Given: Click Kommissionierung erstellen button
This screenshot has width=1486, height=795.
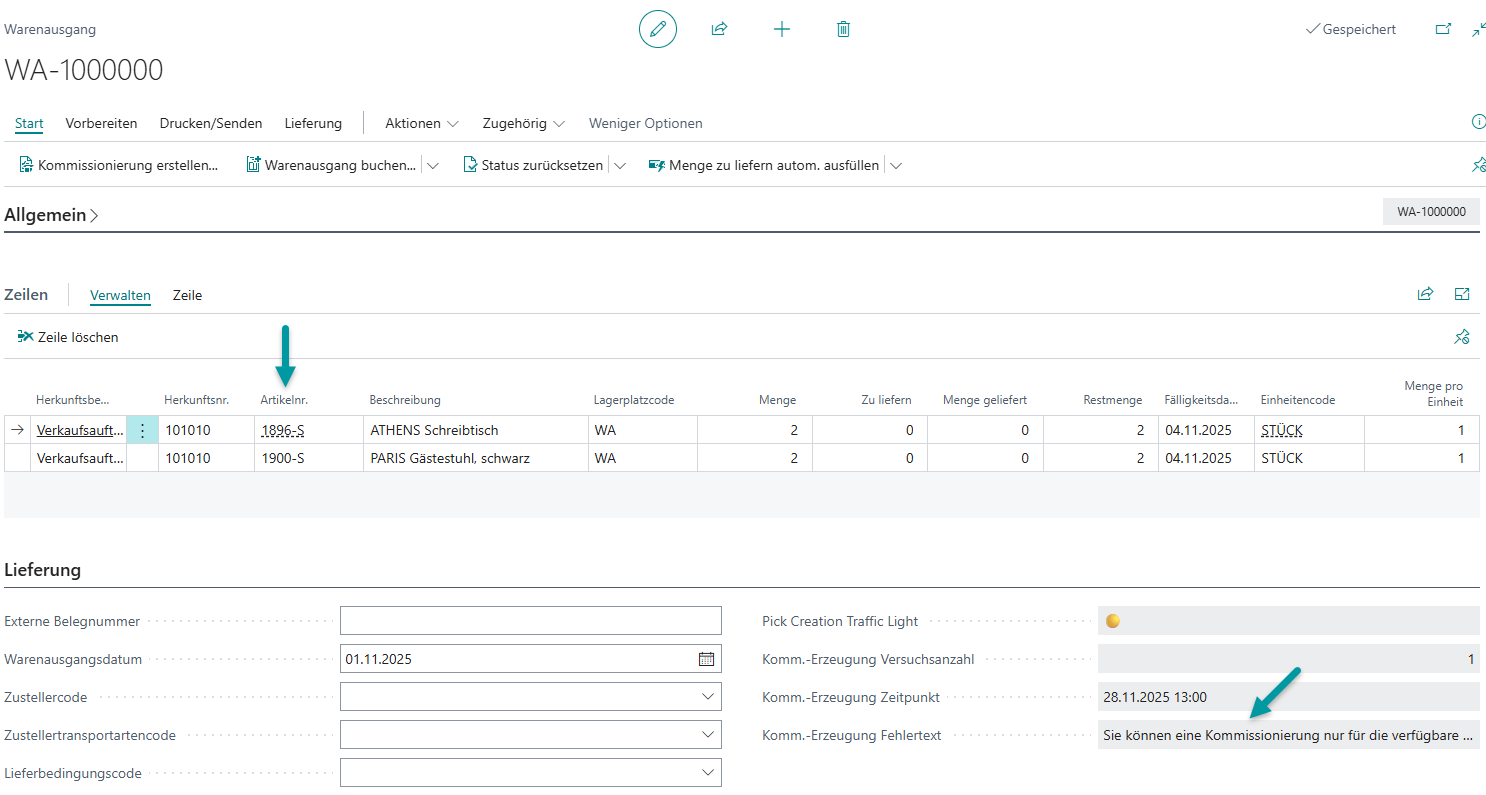Looking at the screenshot, I should (119, 166).
